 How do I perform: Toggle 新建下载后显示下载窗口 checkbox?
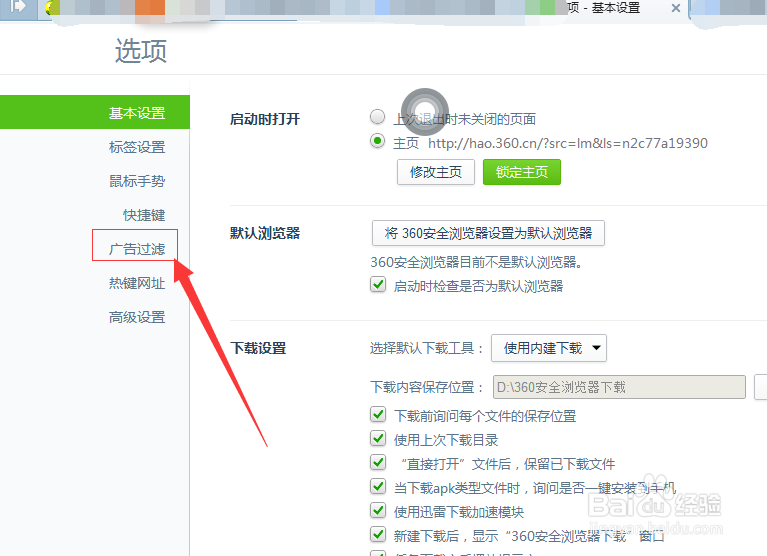(x=378, y=534)
